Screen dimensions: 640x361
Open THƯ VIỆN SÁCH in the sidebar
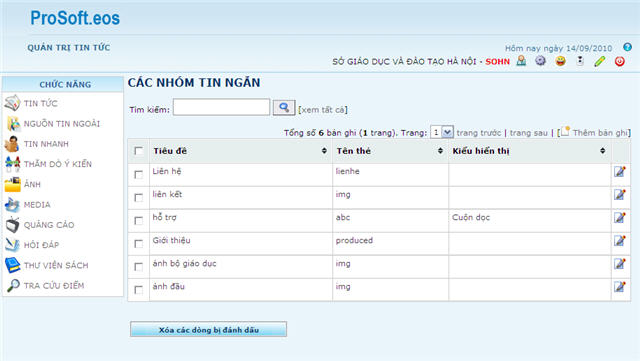[56, 265]
